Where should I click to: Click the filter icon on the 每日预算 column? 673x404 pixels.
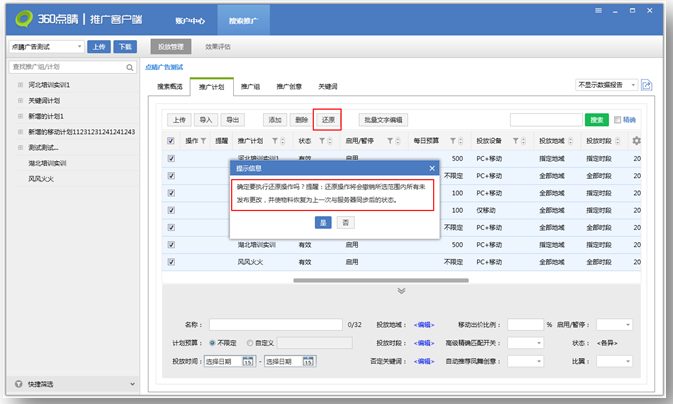(x=452, y=141)
